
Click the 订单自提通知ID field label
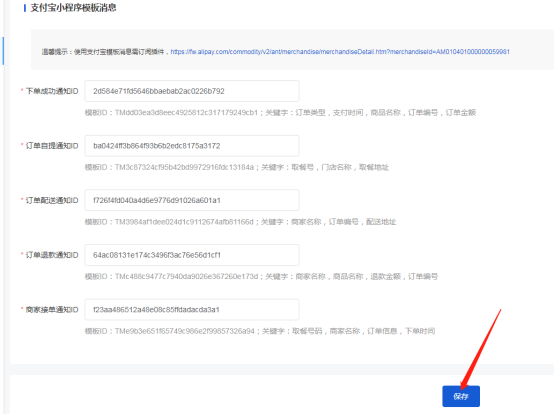[x=52, y=146]
